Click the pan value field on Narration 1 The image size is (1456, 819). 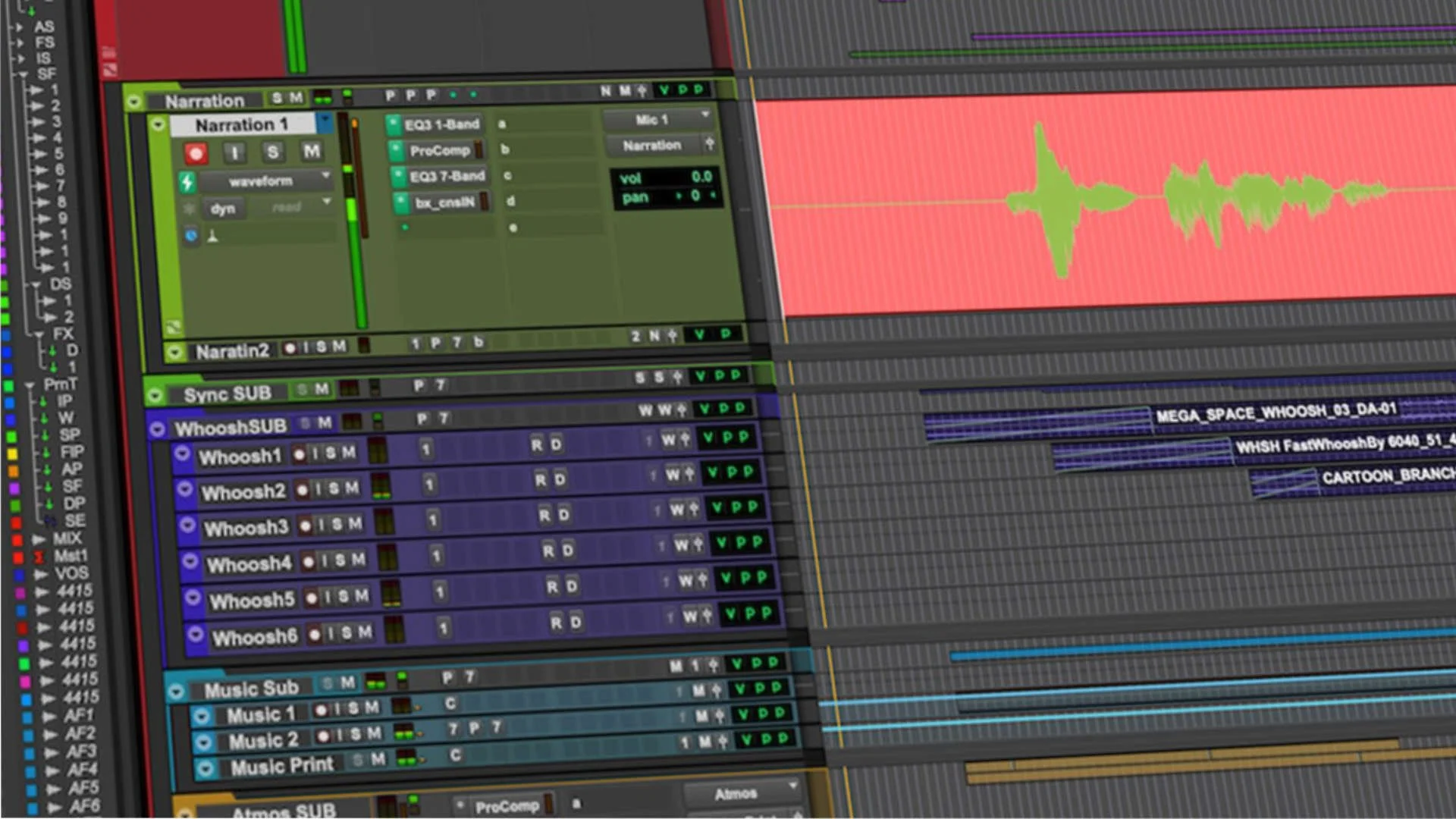pyautogui.click(x=686, y=197)
